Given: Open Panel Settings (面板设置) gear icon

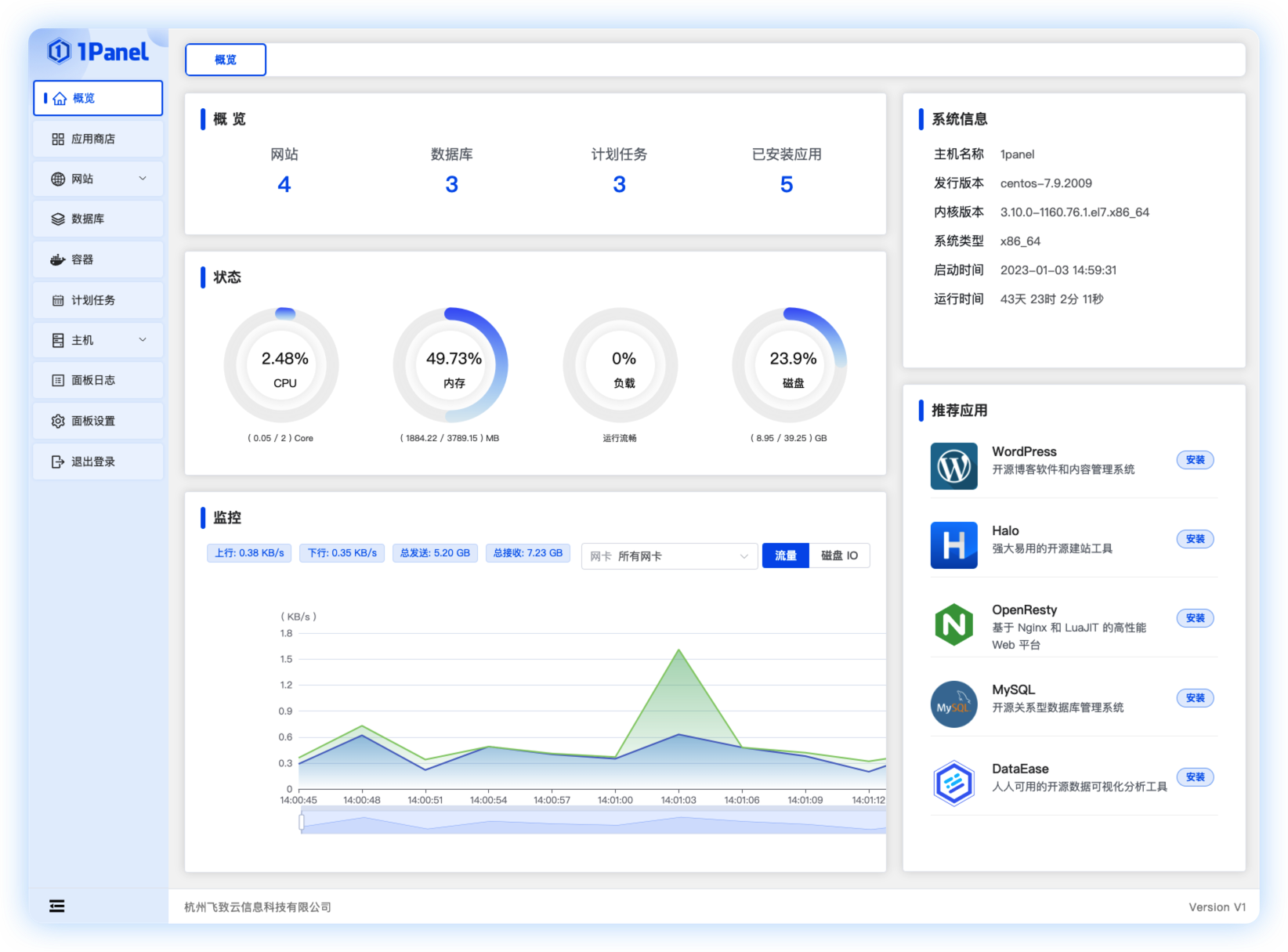Looking at the screenshot, I should 58,421.
